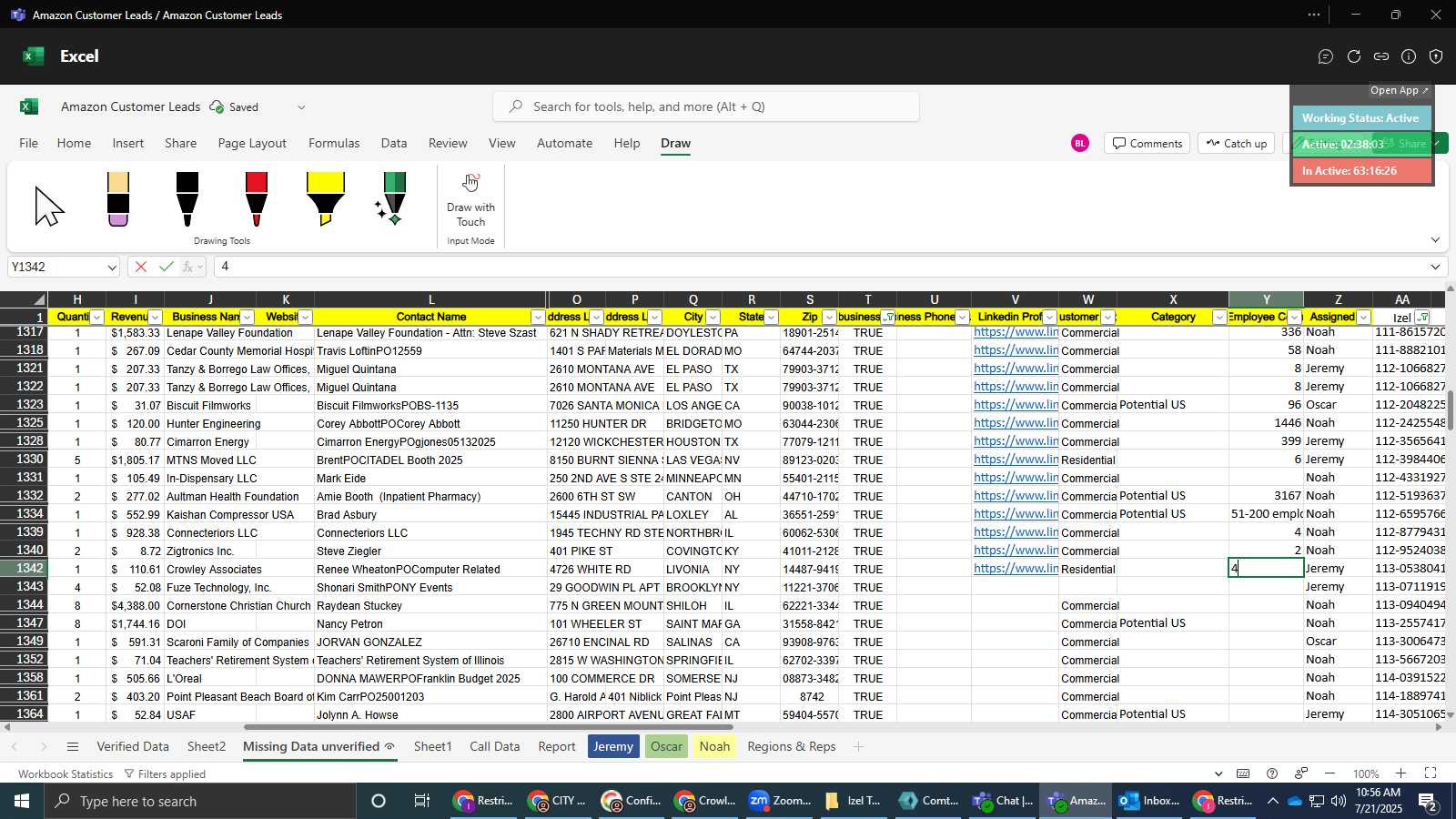
Task: Click Open App in the tracker overlay
Action: [x=1400, y=91]
